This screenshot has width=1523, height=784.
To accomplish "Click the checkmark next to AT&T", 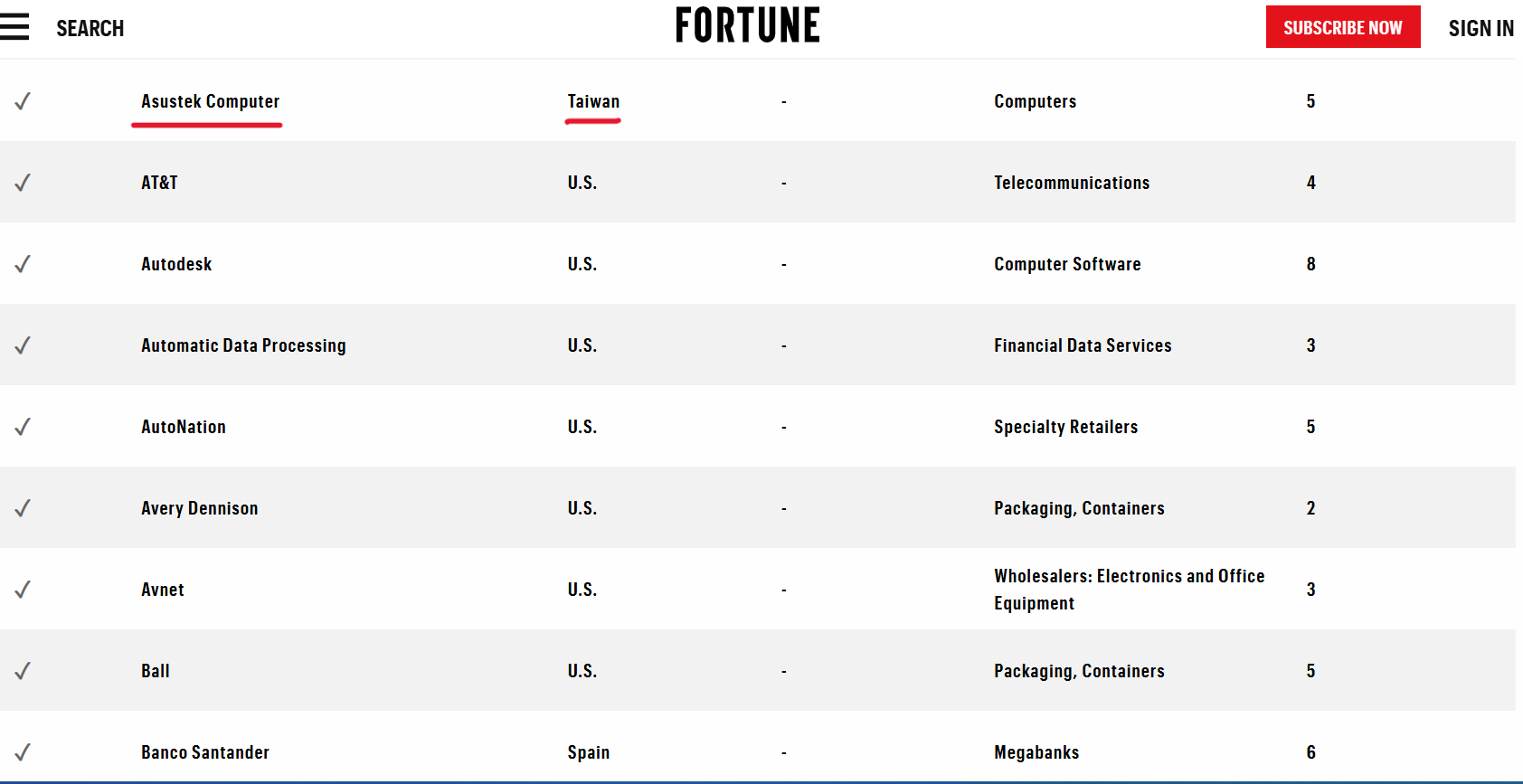I will 23,183.
